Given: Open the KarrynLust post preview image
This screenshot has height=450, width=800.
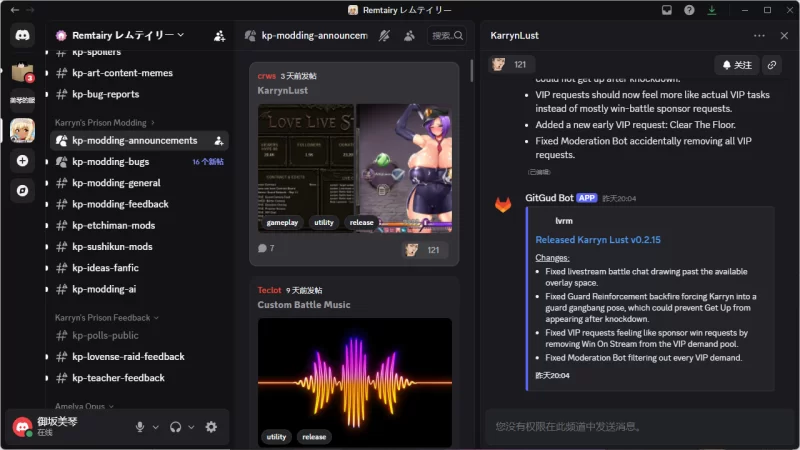Looking at the screenshot, I should (355, 168).
